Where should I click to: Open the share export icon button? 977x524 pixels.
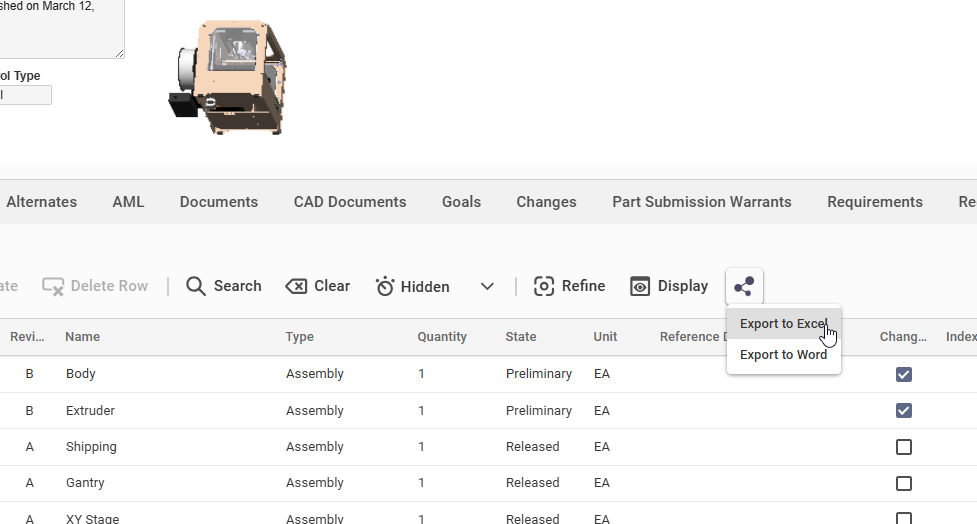click(744, 287)
